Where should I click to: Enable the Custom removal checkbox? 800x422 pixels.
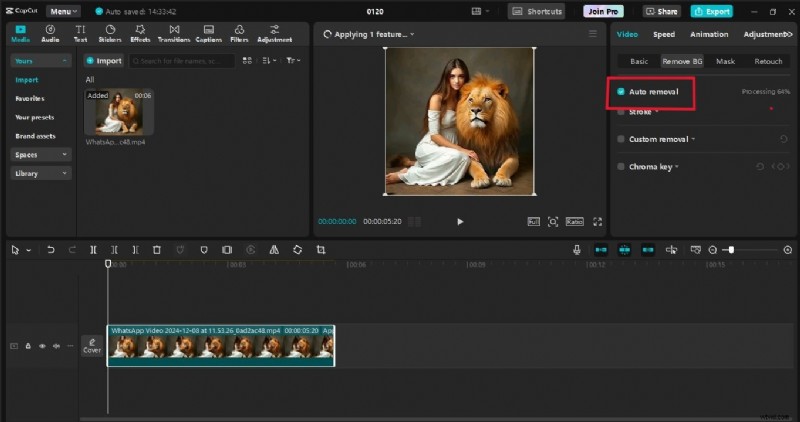(621, 139)
